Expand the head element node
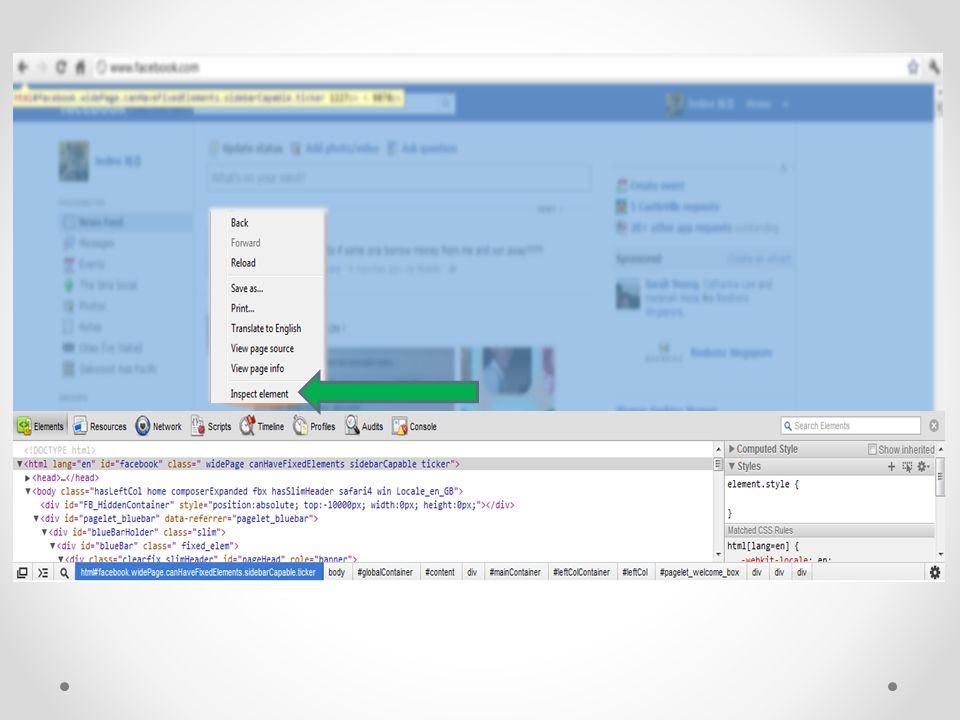 click(x=28, y=478)
